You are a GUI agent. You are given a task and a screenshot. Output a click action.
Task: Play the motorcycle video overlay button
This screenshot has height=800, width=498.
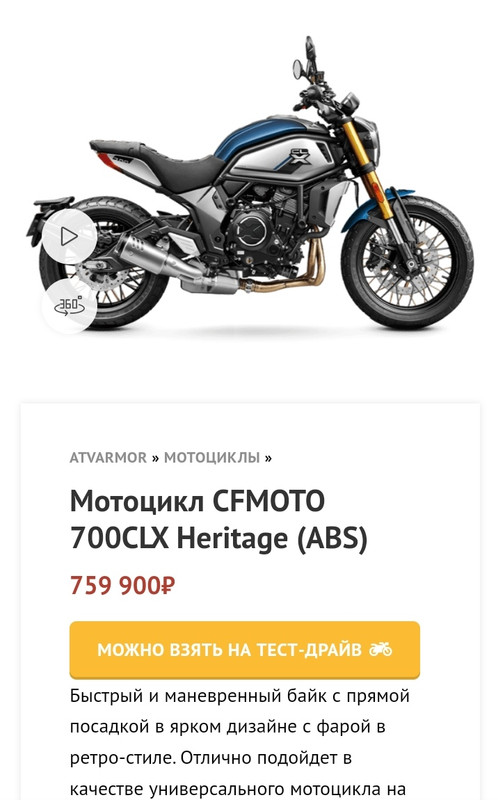coord(69,236)
